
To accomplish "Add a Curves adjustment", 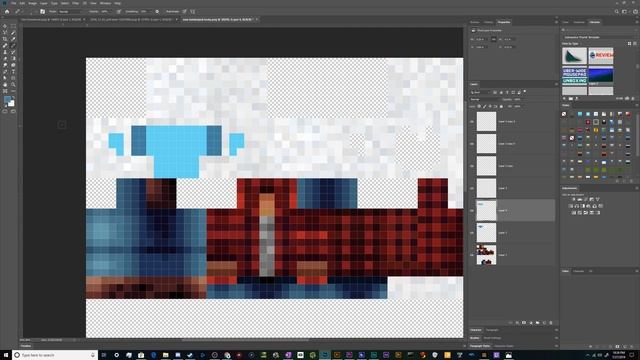I will 586,199.
